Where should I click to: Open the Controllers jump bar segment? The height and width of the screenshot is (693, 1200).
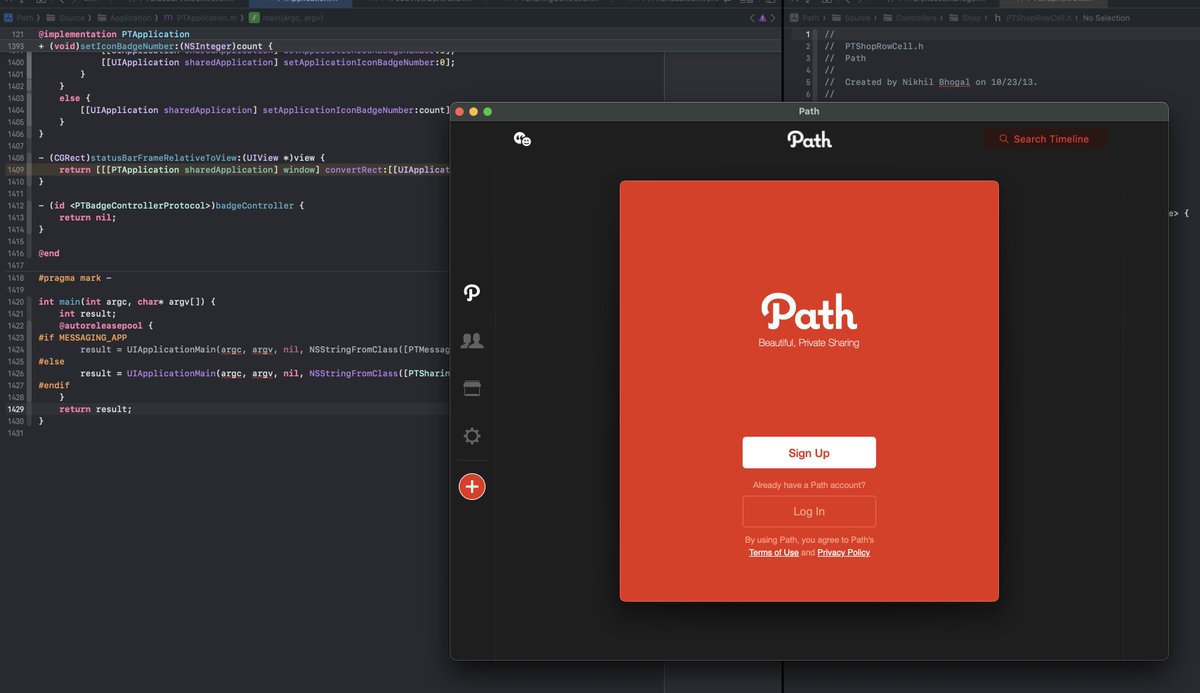point(908,18)
